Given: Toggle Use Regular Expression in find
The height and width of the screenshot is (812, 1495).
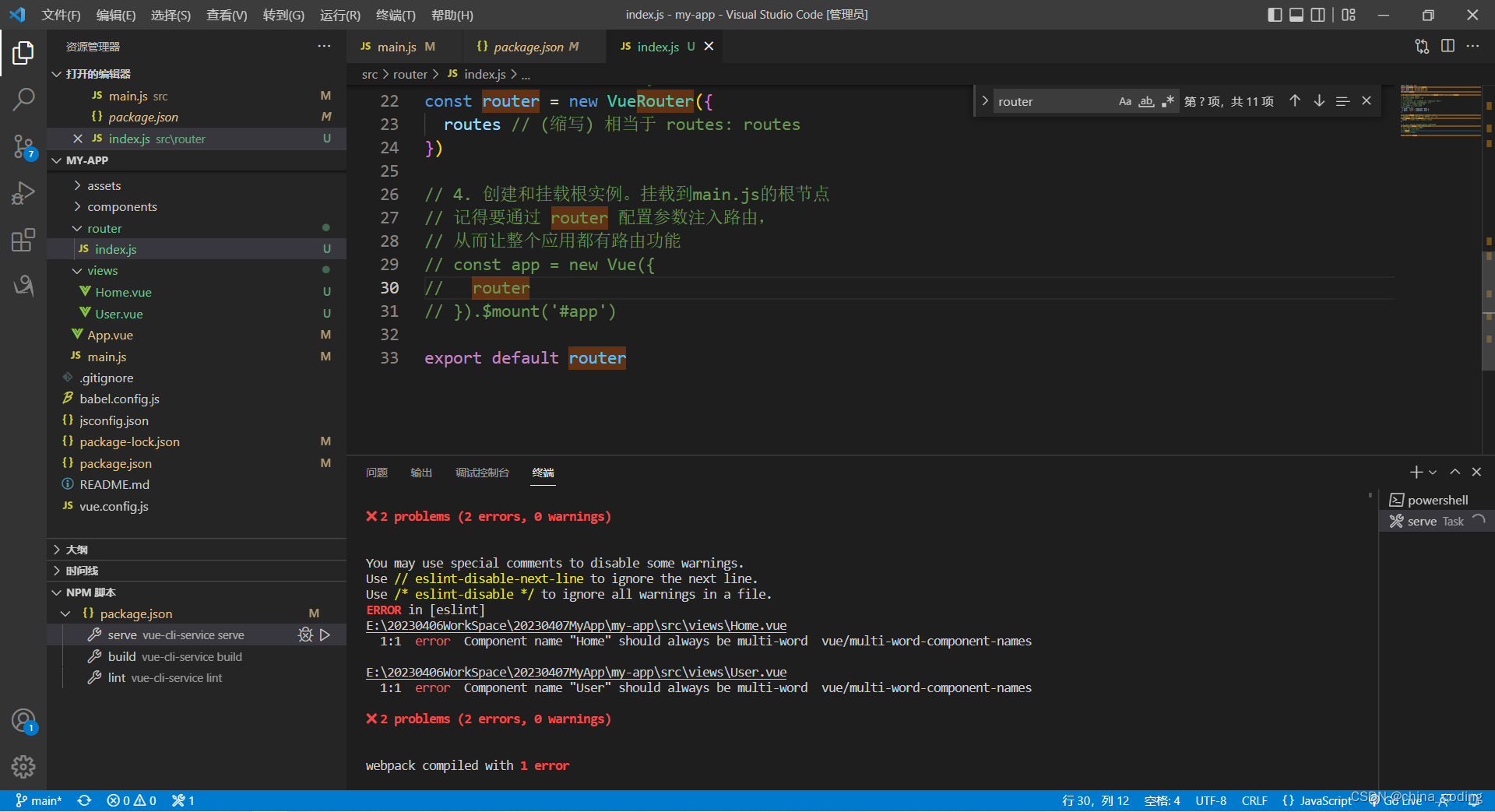Looking at the screenshot, I should point(1167,101).
